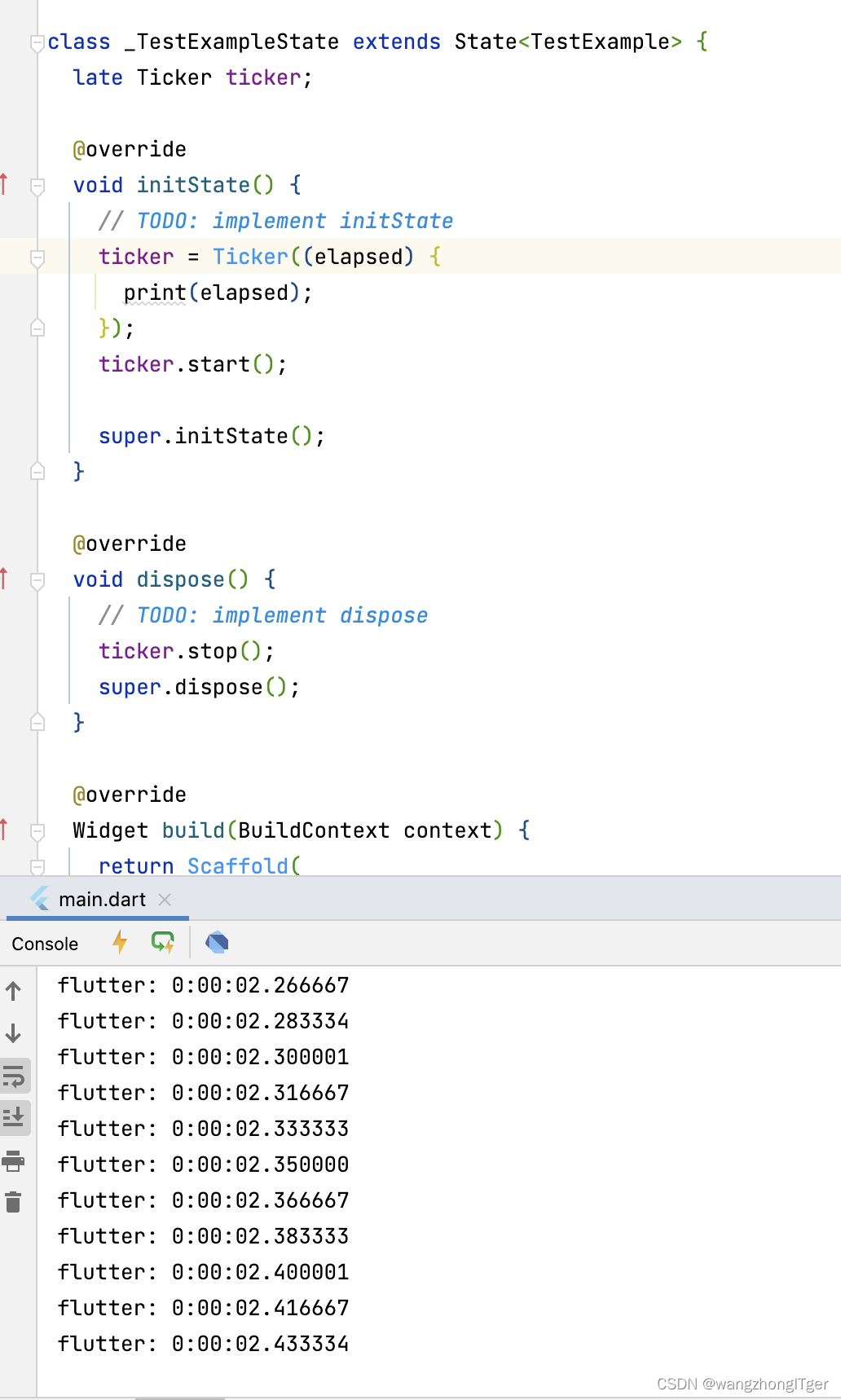Click the Flutter logo on main.dart tab

click(40, 899)
